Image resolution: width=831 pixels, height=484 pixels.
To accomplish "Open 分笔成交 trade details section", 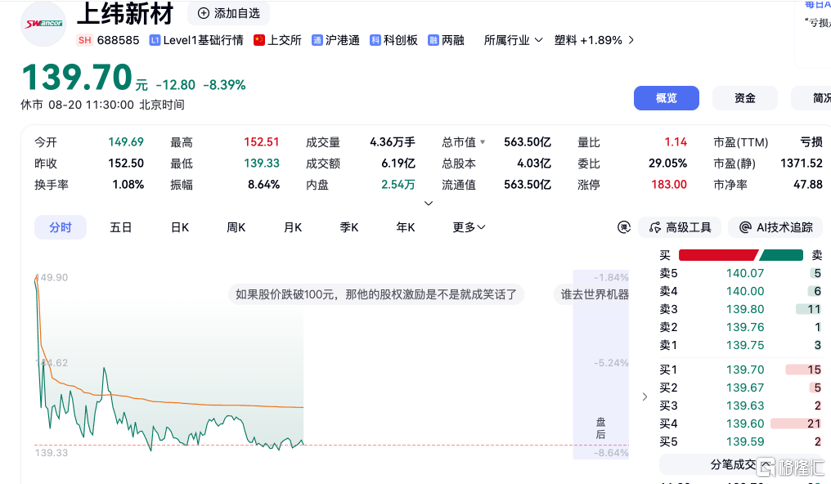I will tap(741, 465).
